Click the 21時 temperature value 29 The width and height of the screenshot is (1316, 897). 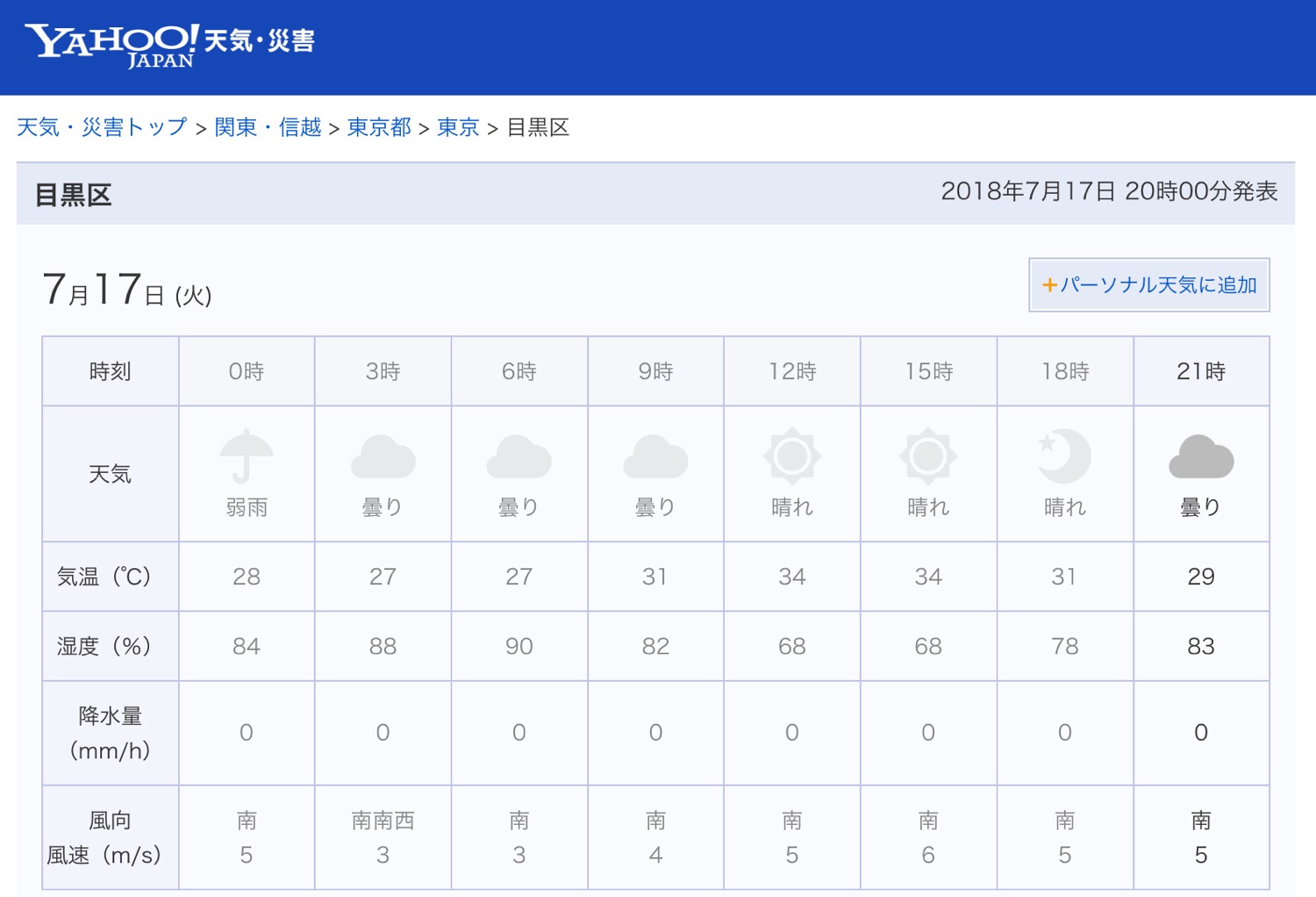(x=1201, y=577)
